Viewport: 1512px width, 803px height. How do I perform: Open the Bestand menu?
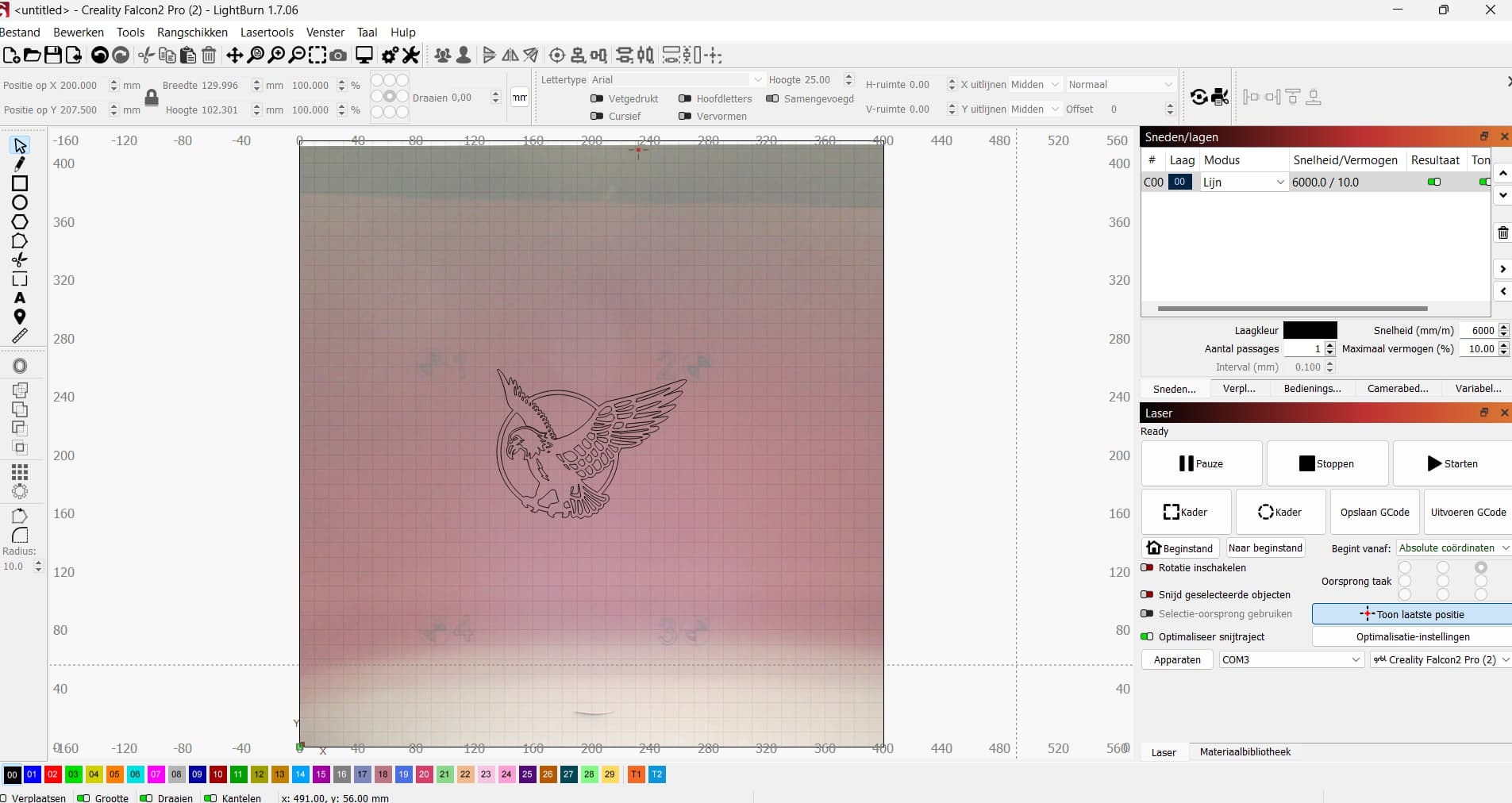20,32
